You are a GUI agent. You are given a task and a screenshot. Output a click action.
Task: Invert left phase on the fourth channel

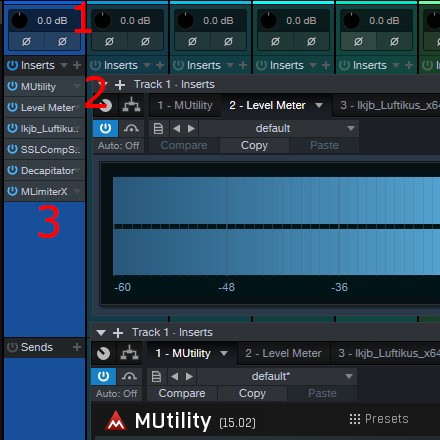click(x=275, y=41)
